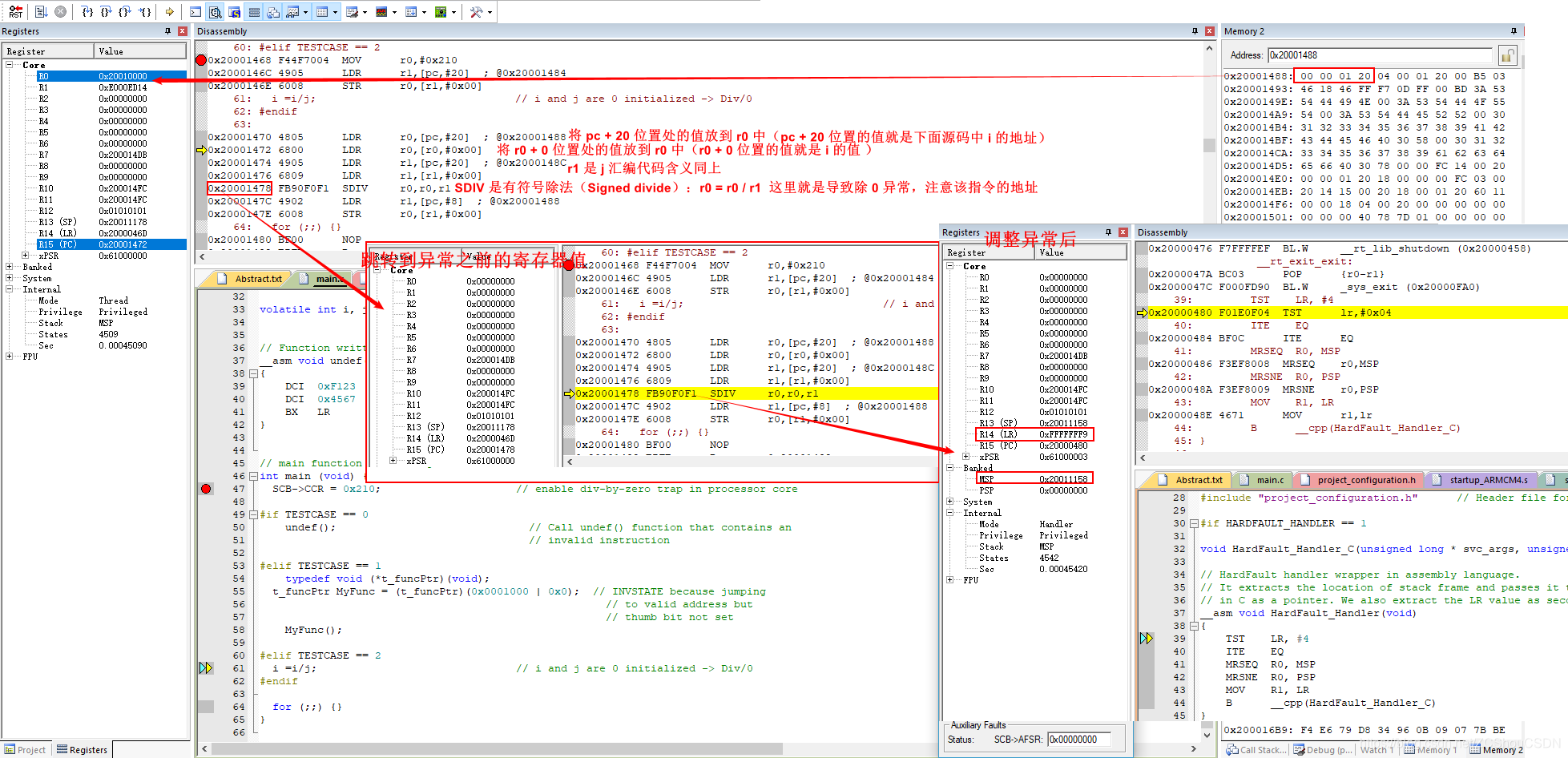Click the grayed Stop execution icon
The width and height of the screenshot is (1568, 758).
click(60, 12)
